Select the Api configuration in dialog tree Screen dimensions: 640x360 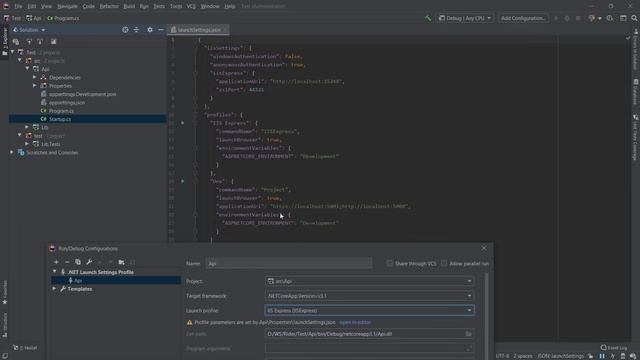click(116, 280)
